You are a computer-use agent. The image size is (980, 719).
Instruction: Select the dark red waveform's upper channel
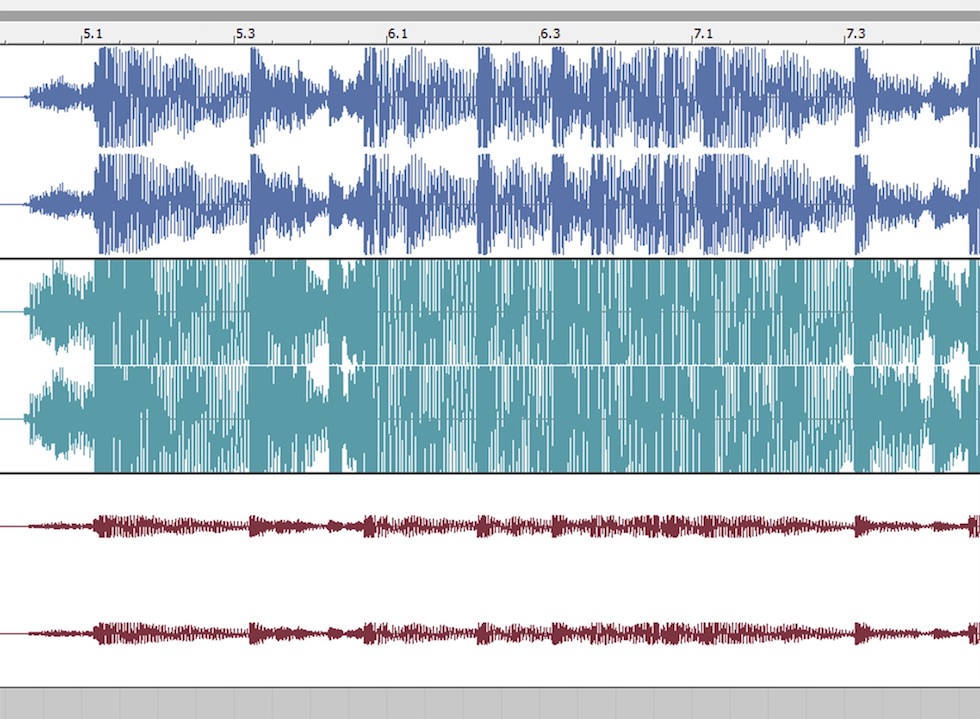coord(500,526)
